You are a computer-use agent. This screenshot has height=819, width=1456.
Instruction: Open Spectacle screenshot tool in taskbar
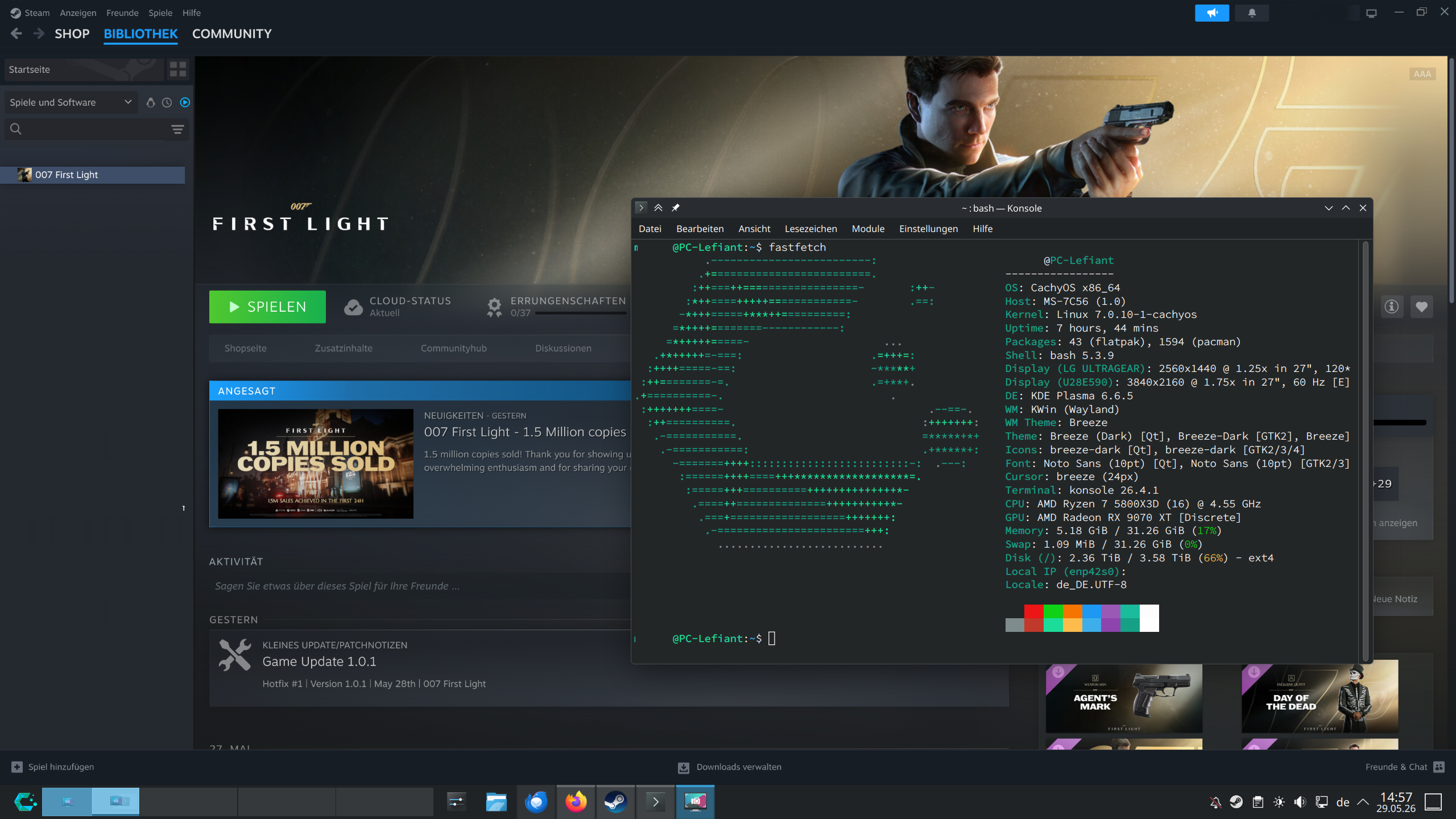click(695, 802)
